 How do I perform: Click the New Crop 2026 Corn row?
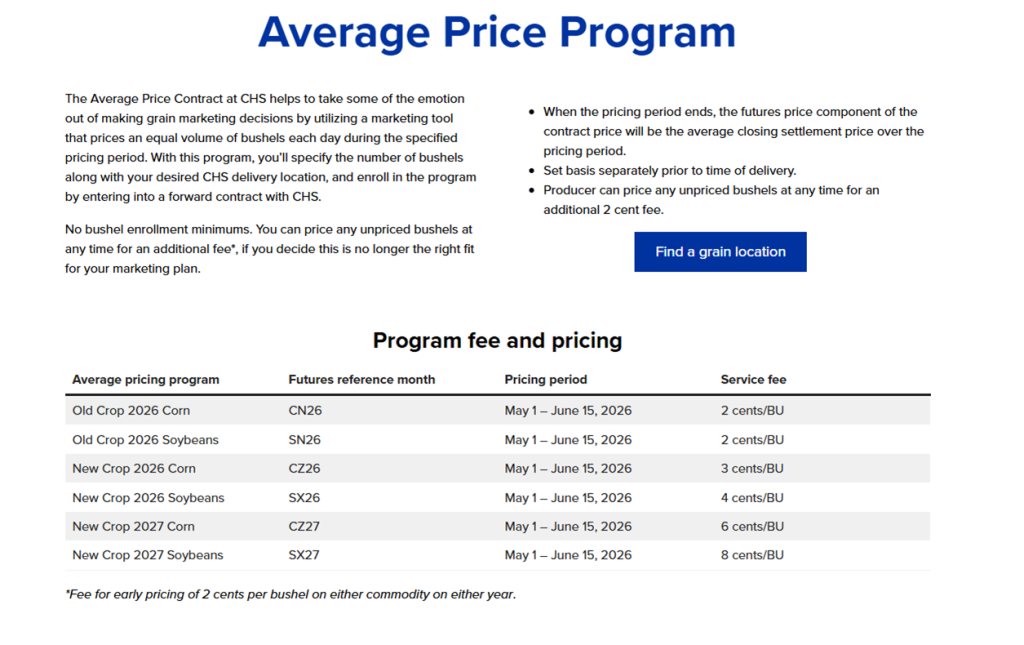click(x=134, y=469)
